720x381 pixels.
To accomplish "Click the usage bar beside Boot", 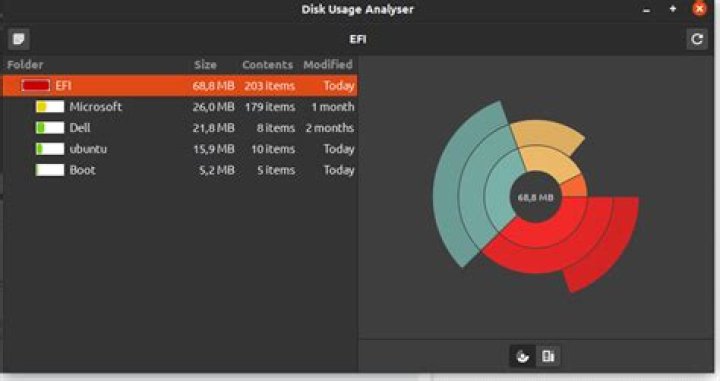I will pos(50,170).
